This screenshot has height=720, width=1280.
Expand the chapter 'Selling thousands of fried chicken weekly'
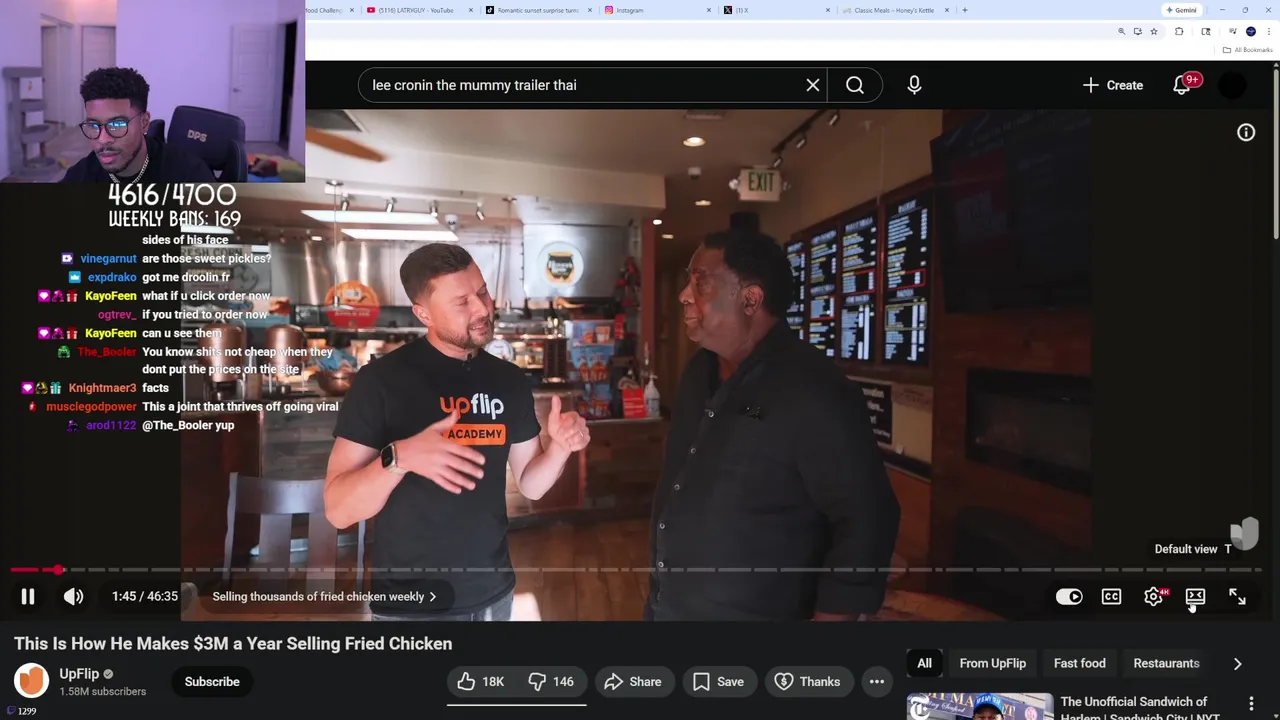click(324, 596)
